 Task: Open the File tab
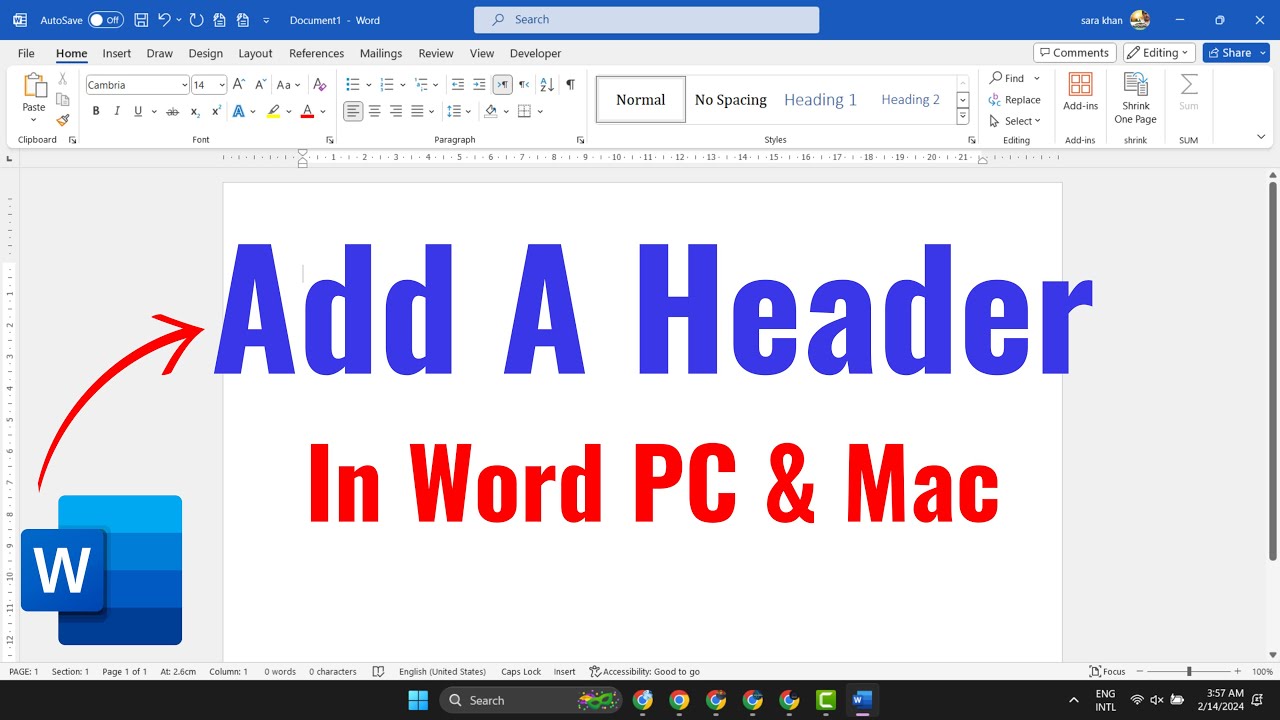pos(26,53)
